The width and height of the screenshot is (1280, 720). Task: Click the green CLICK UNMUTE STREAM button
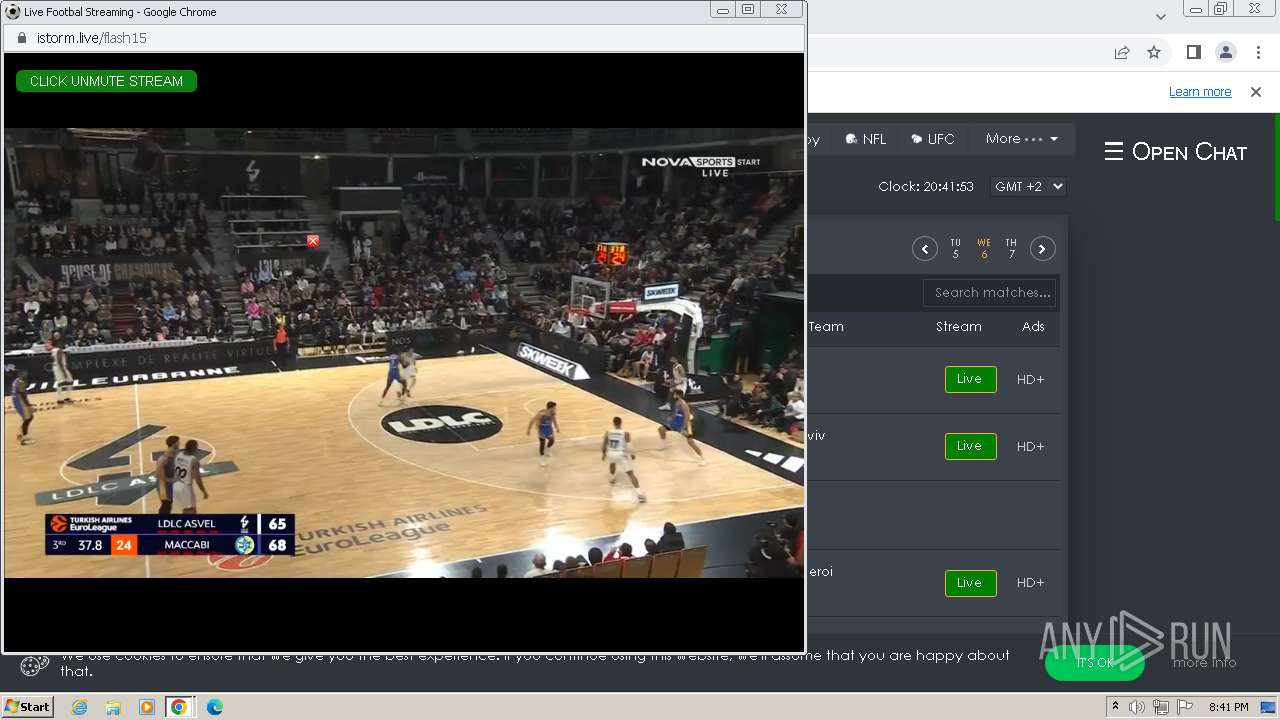point(106,81)
